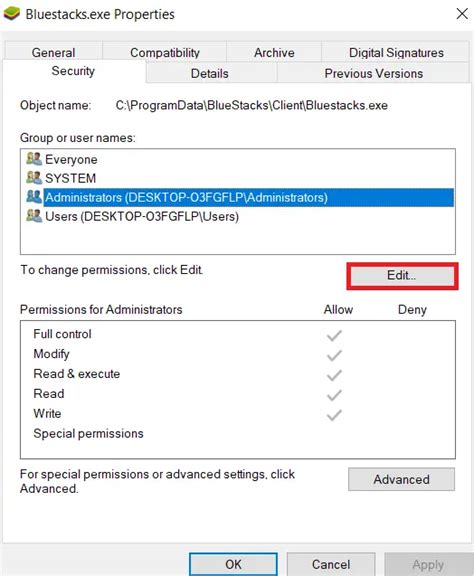The height and width of the screenshot is (576, 474).
Task: Click the SYSTEM group icon
Action: [x=34, y=178]
